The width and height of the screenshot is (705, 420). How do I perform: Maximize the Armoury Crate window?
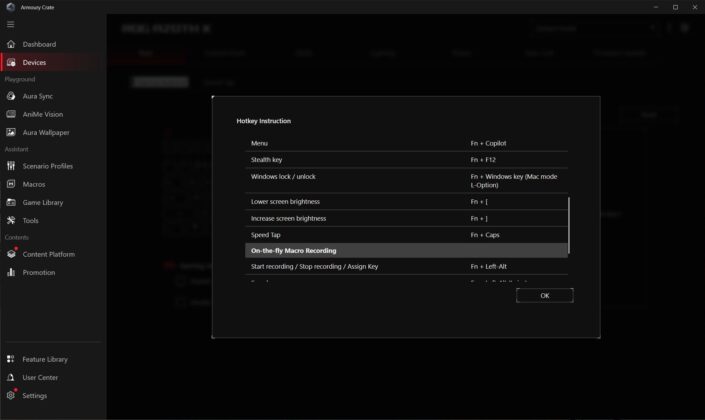675,7
